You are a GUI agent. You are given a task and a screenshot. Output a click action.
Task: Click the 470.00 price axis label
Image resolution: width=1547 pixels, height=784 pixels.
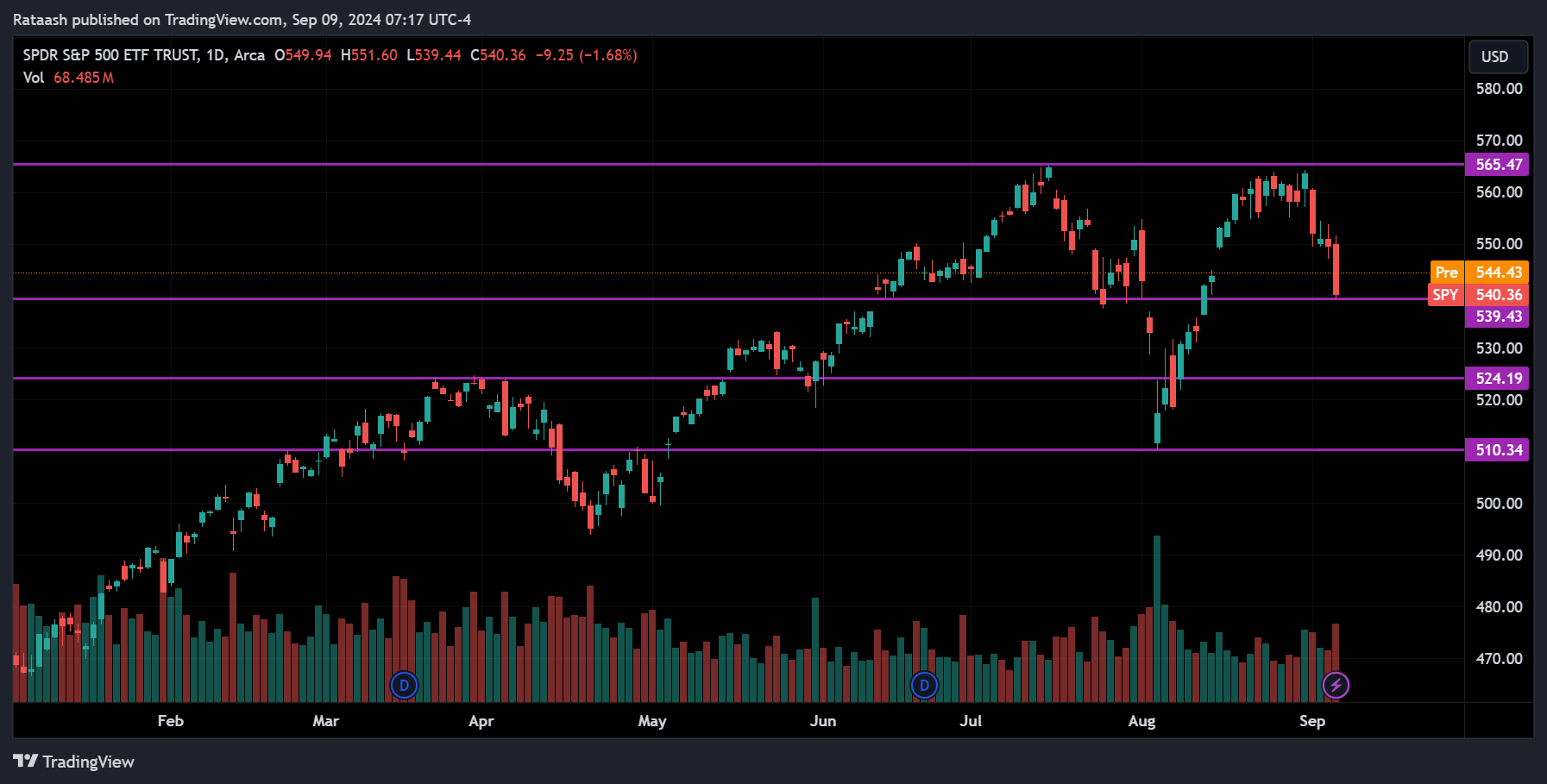[x=1499, y=659]
